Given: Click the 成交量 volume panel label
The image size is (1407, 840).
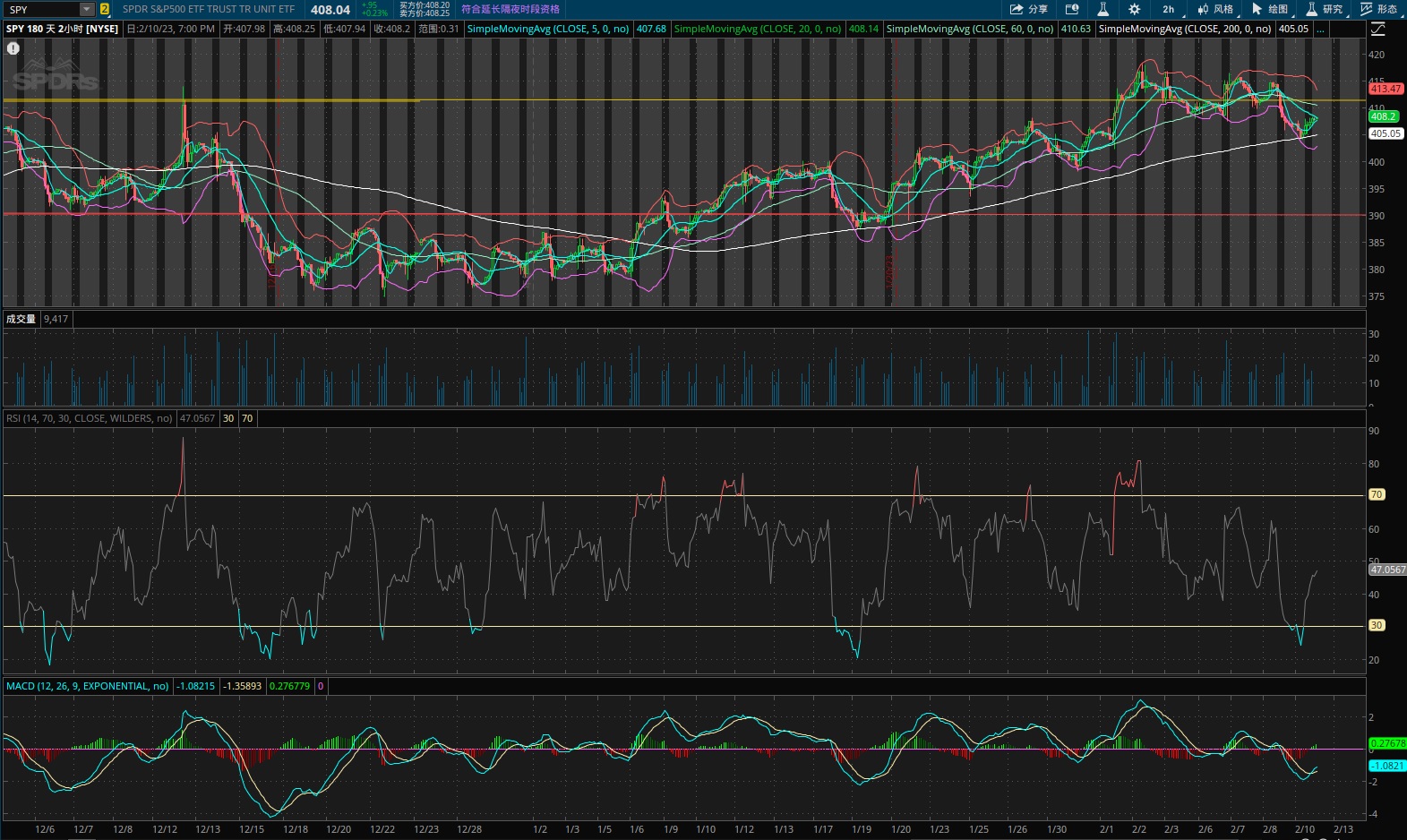Looking at the screenshot, I should pyautogui.click(x=21, y=319).
